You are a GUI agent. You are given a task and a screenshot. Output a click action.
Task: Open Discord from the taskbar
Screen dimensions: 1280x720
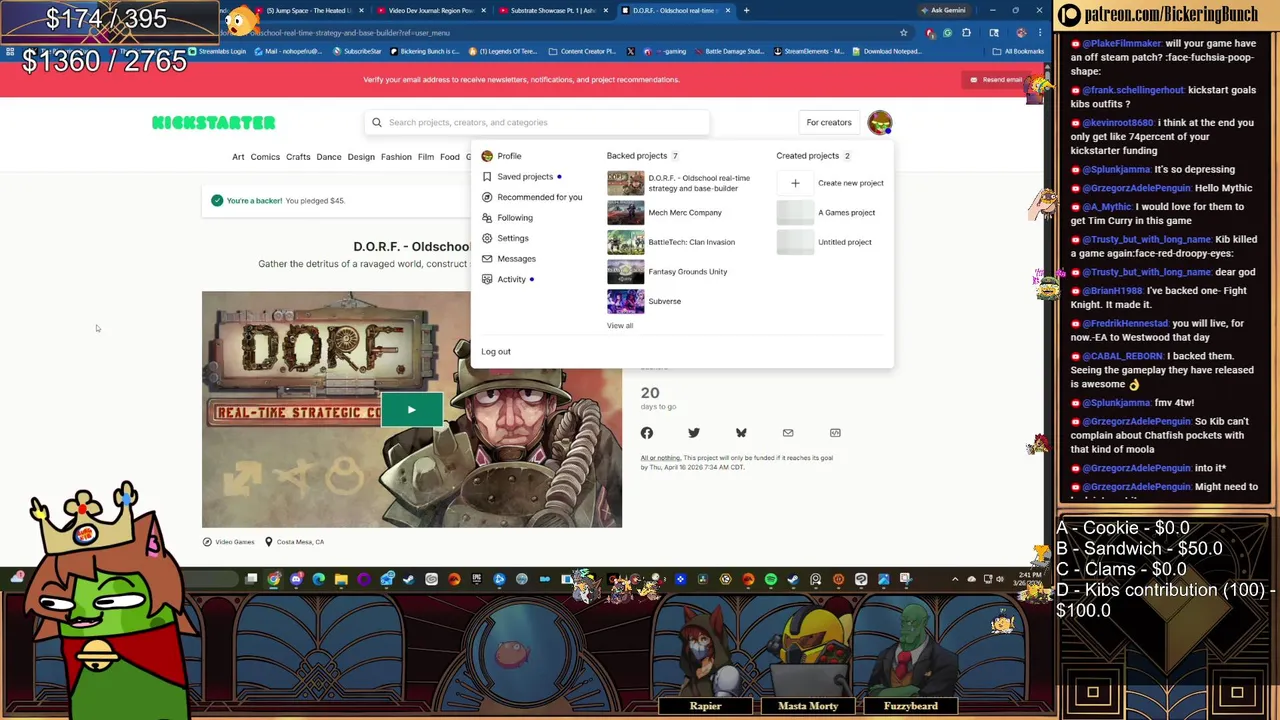point(296,579)
